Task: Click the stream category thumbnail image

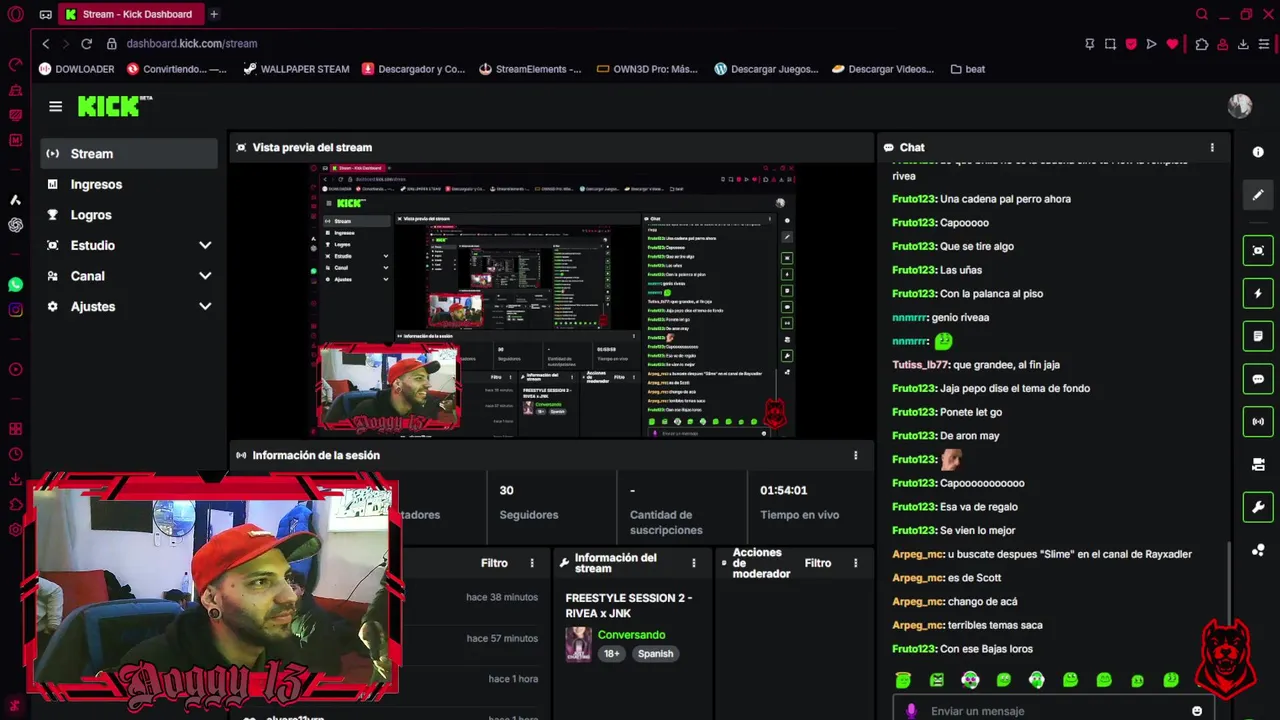Action: [578, 644]
